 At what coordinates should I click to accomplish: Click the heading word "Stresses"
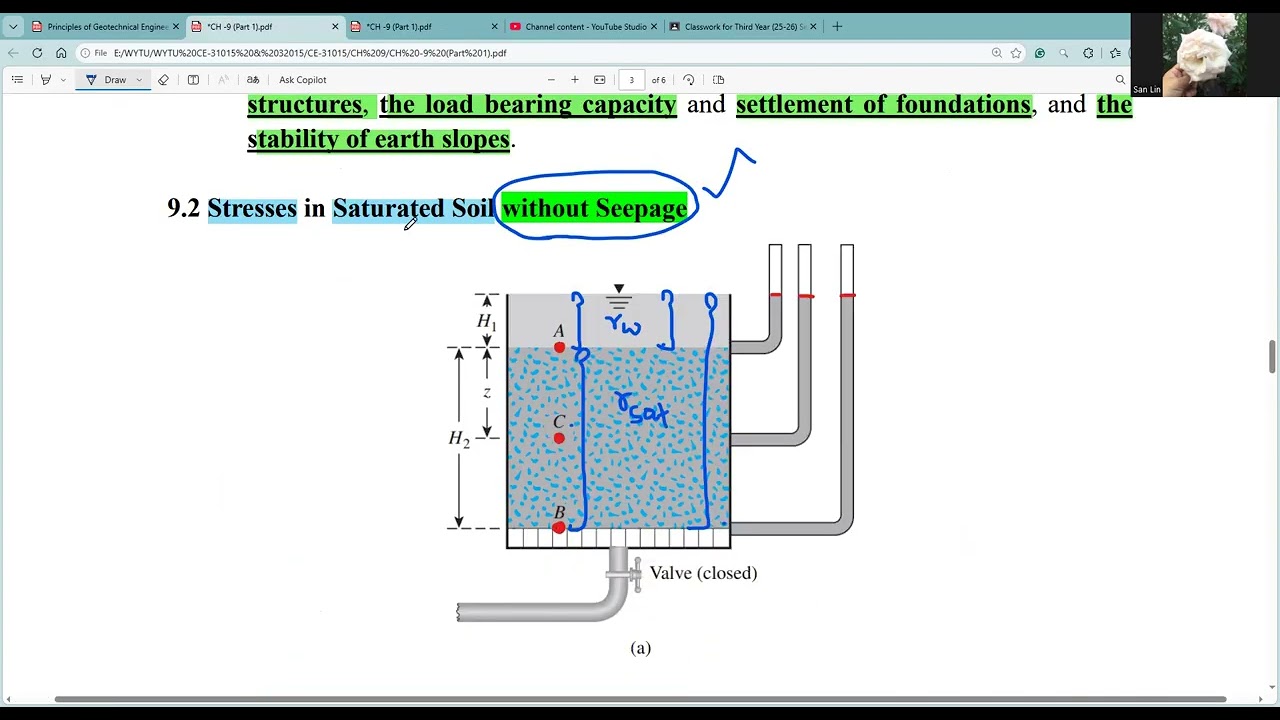click(x=252, y=208)
